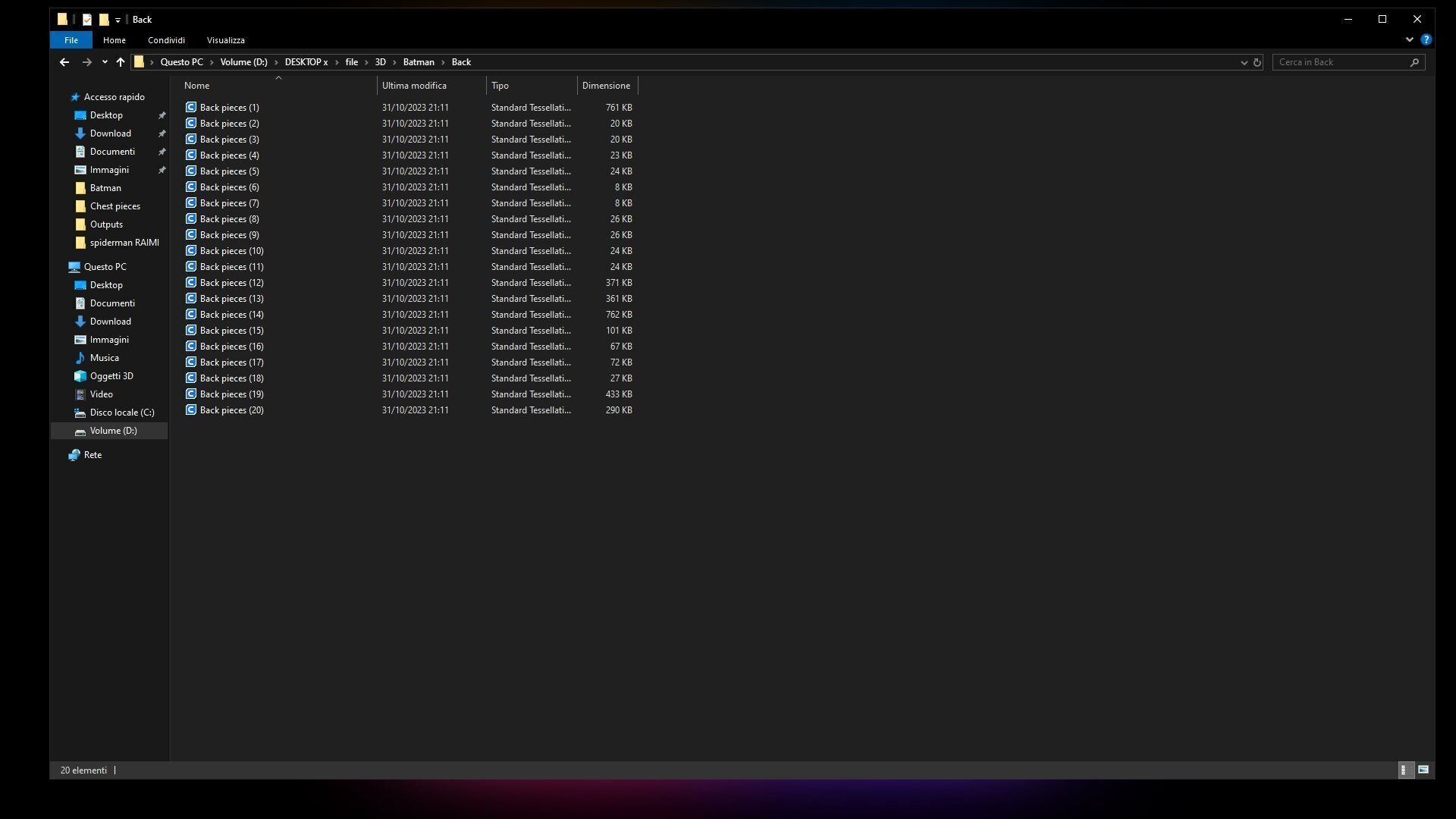Image resolution: width=1456 pixels, height=819 pixels.
Task: Select the Musica sidebar folder
Action: point(104,358)
